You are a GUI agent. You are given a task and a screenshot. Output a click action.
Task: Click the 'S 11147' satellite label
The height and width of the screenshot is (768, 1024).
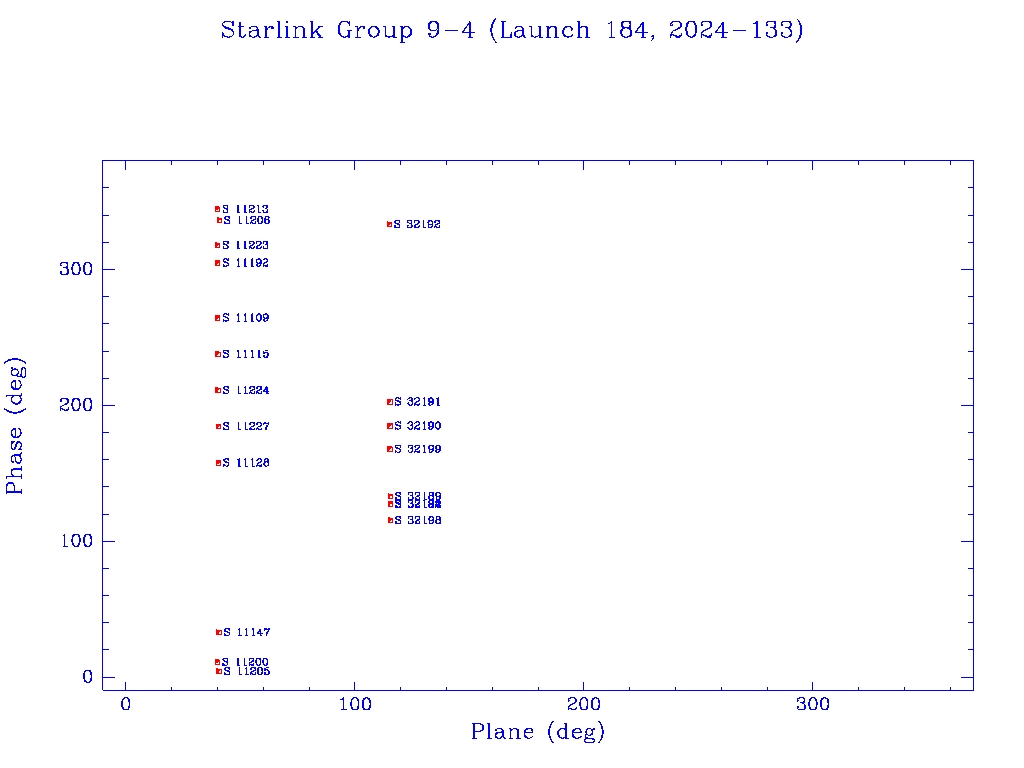tap(247, 632)
